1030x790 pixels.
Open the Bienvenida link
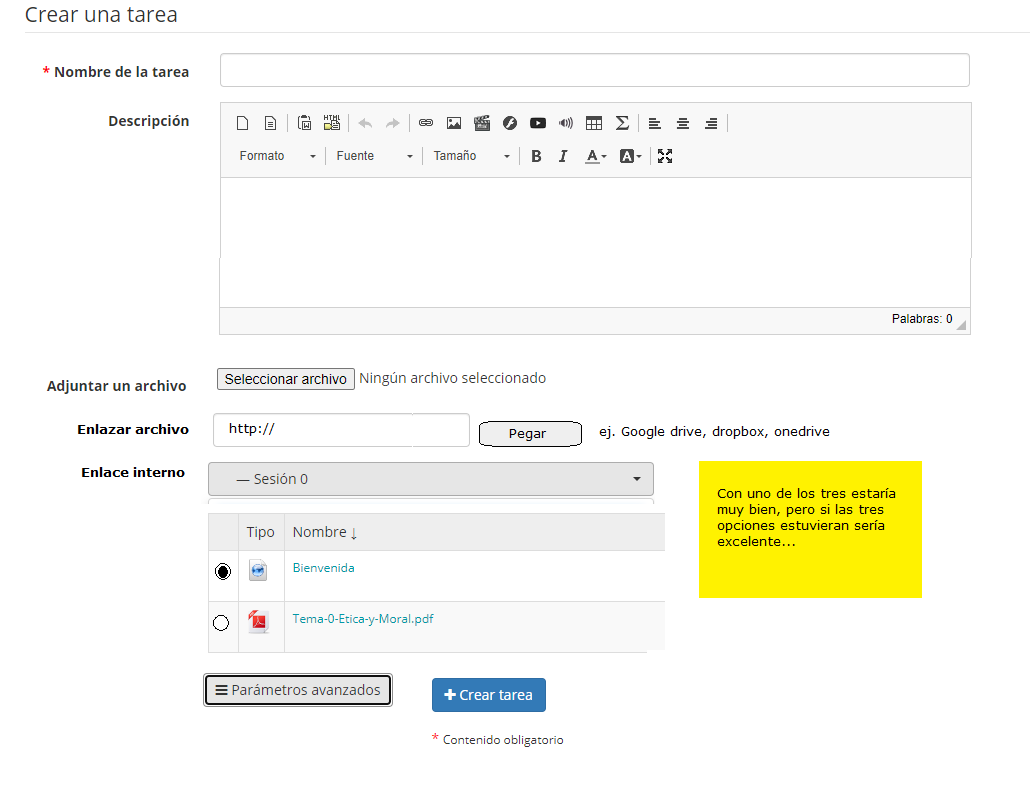pyautogui.click(x=323, y=568)
